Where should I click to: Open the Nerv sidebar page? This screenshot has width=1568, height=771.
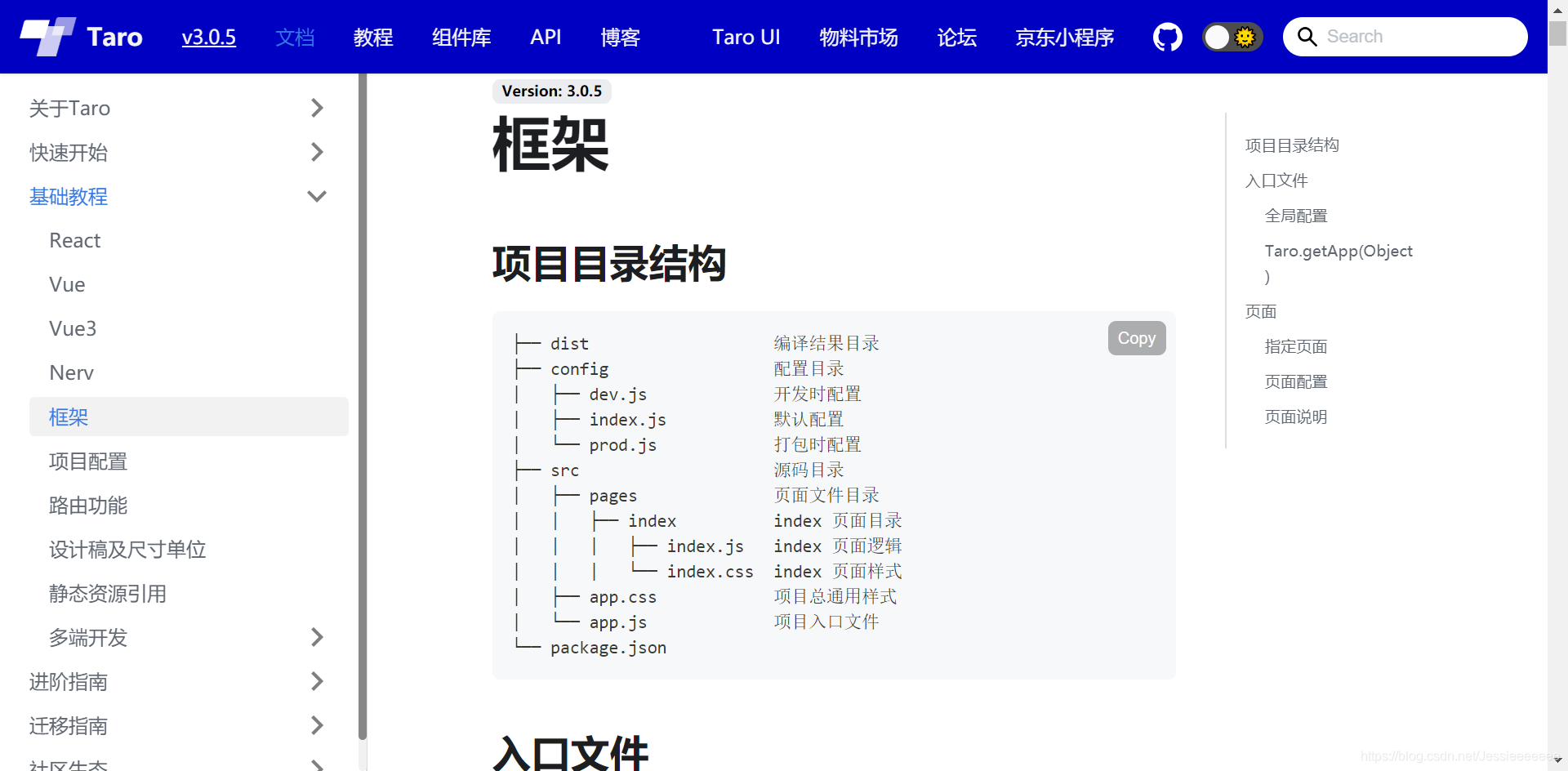click(x=72, y=372)
